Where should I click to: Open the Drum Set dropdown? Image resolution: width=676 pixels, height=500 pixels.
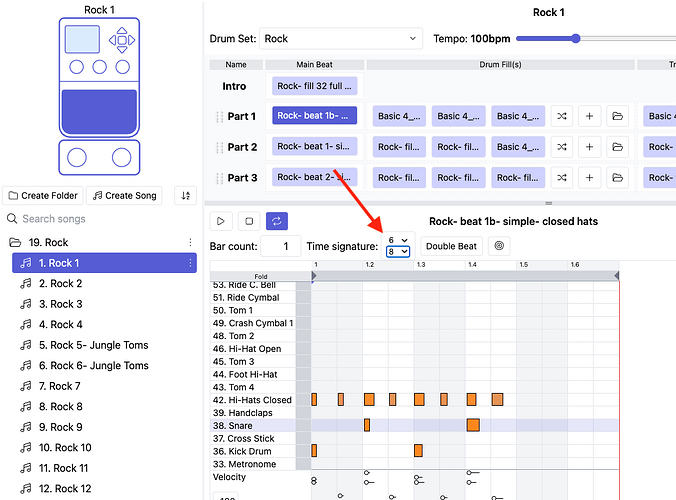click(340, 39)
